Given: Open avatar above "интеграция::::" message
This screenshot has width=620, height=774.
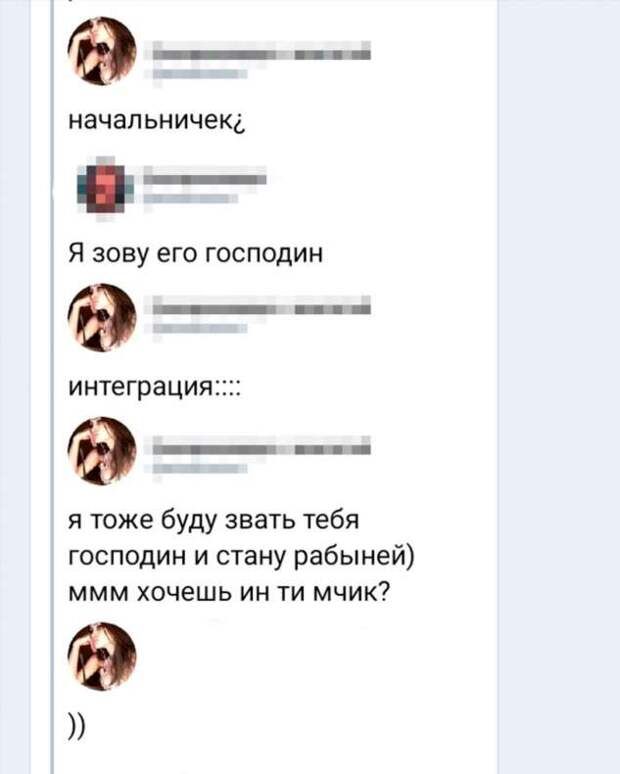Looking at the screenshot, I should point(102,317).
